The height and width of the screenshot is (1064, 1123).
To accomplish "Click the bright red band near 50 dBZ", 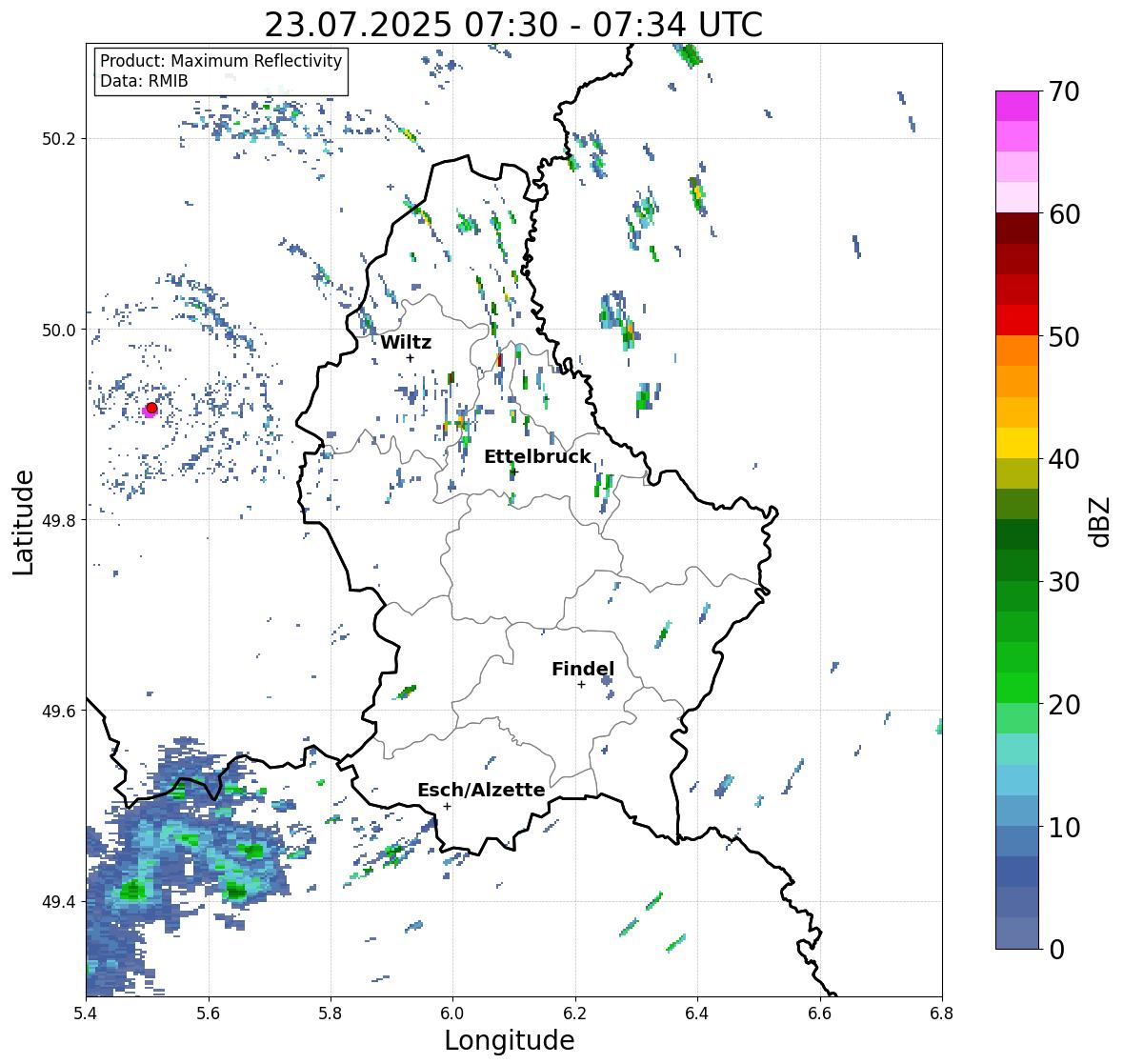I will [x=1017, y=320].
